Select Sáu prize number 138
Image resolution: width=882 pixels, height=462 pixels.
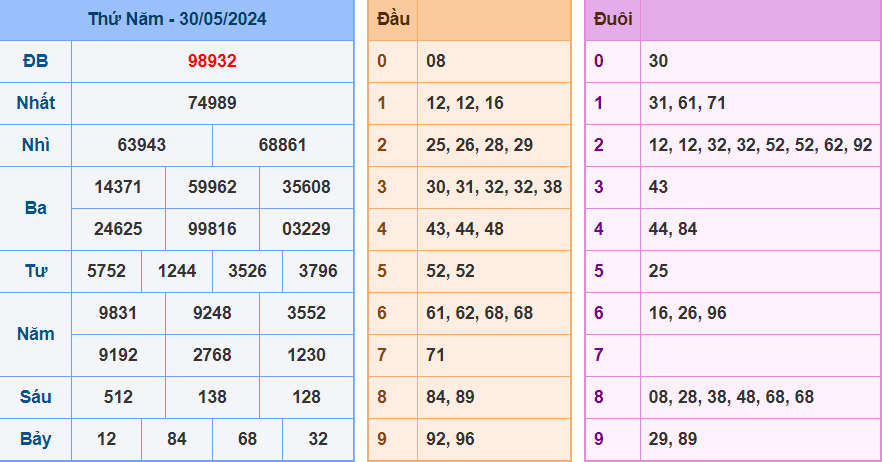pyautogui.click(x=212, y=397)
